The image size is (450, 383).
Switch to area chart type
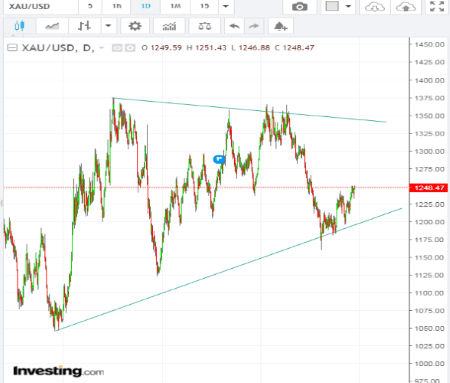(52, 26)
